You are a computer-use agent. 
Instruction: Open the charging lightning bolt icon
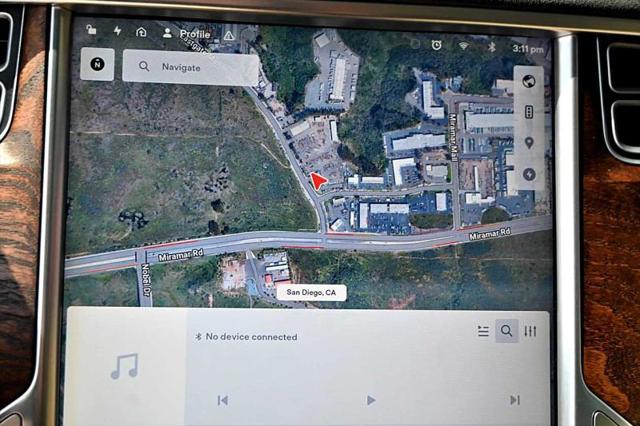(x=118, y=30)
